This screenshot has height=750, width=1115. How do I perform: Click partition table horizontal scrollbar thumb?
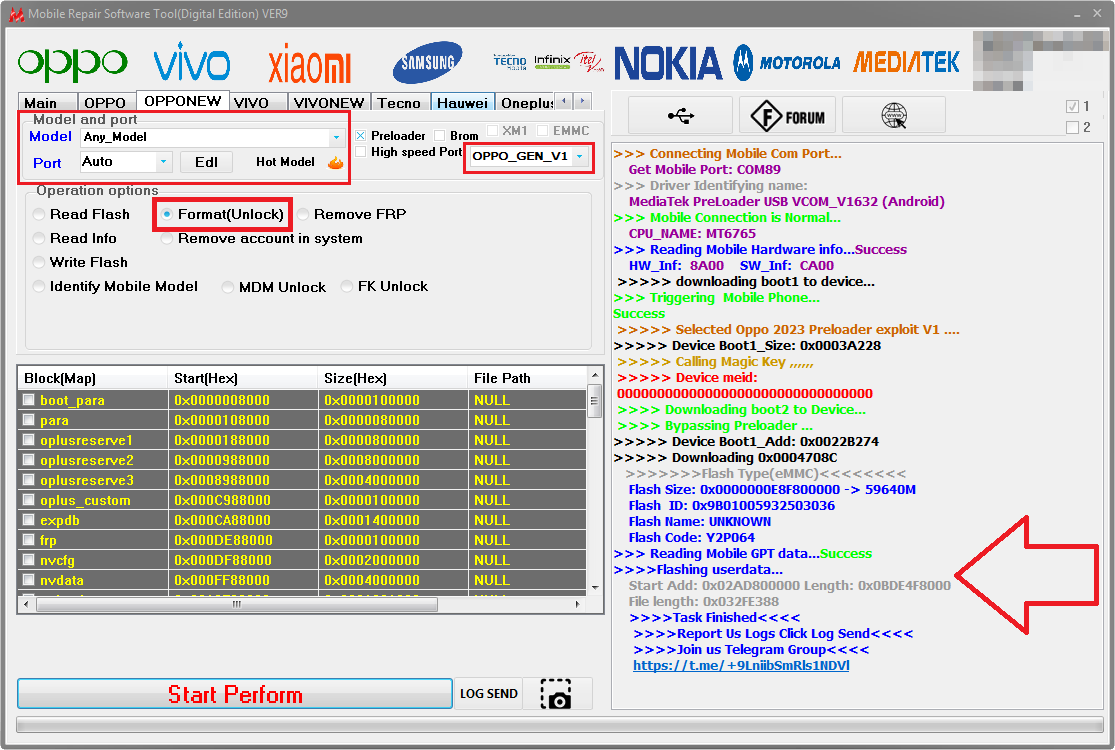tap(237, 604)
